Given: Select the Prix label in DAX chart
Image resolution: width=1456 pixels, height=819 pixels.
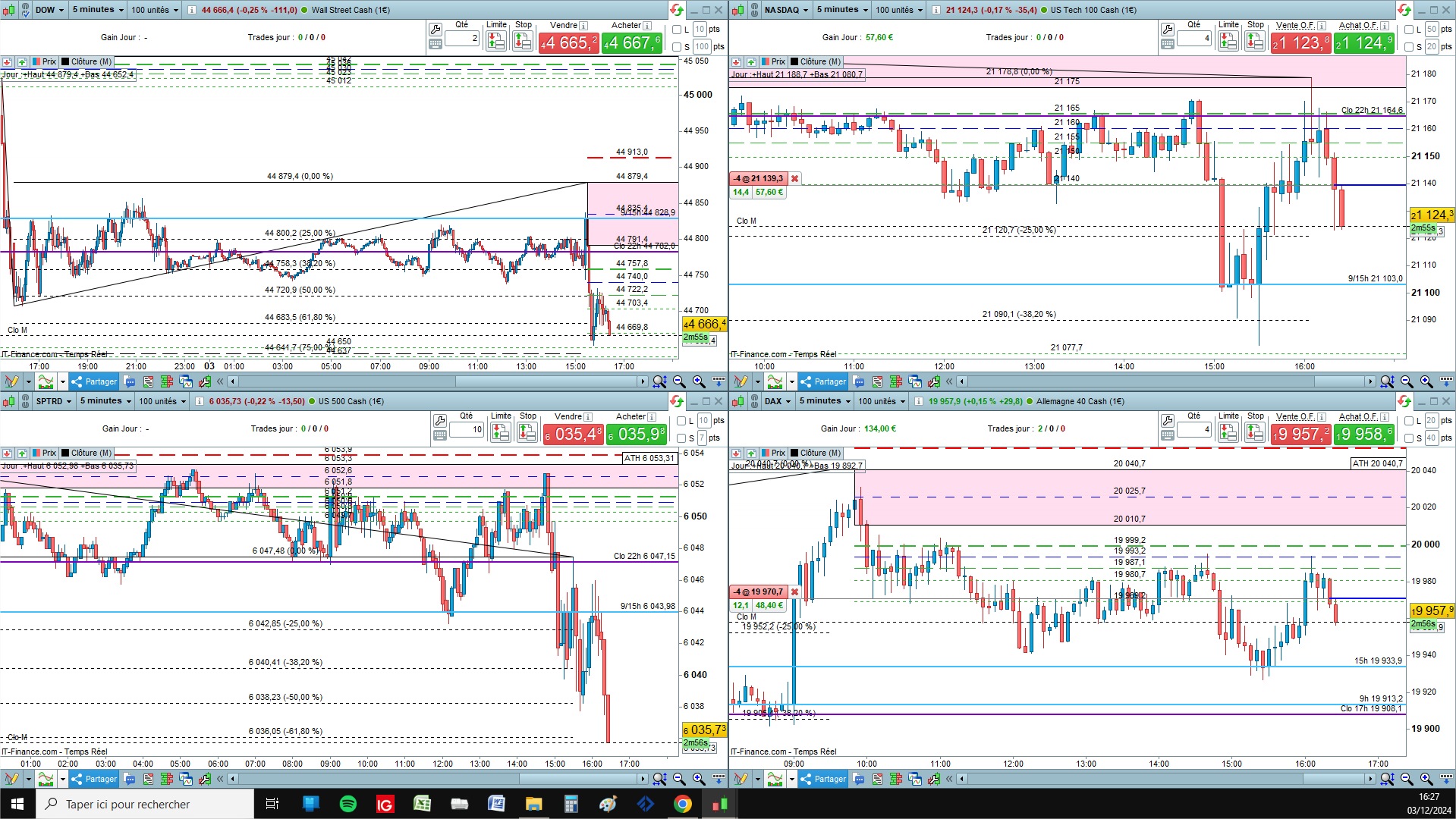Looking at the screenshot, I should pos(774,453).
